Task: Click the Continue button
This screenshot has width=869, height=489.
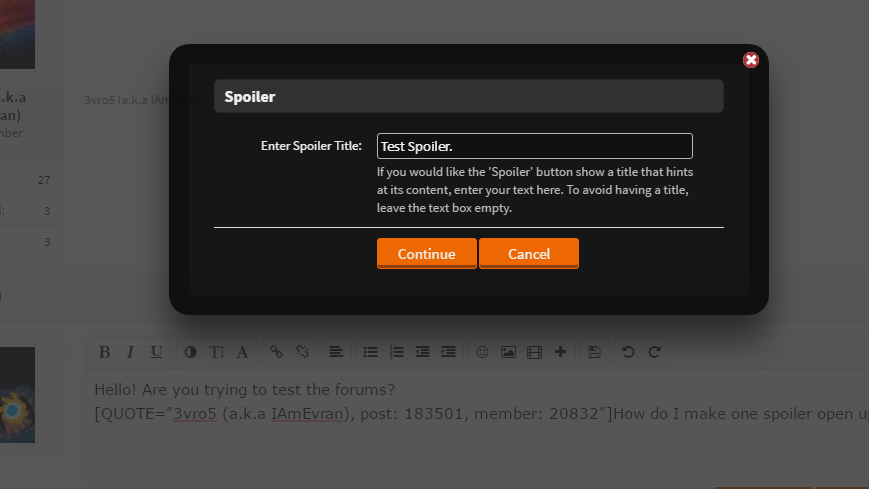Action: tap(427, 253)
